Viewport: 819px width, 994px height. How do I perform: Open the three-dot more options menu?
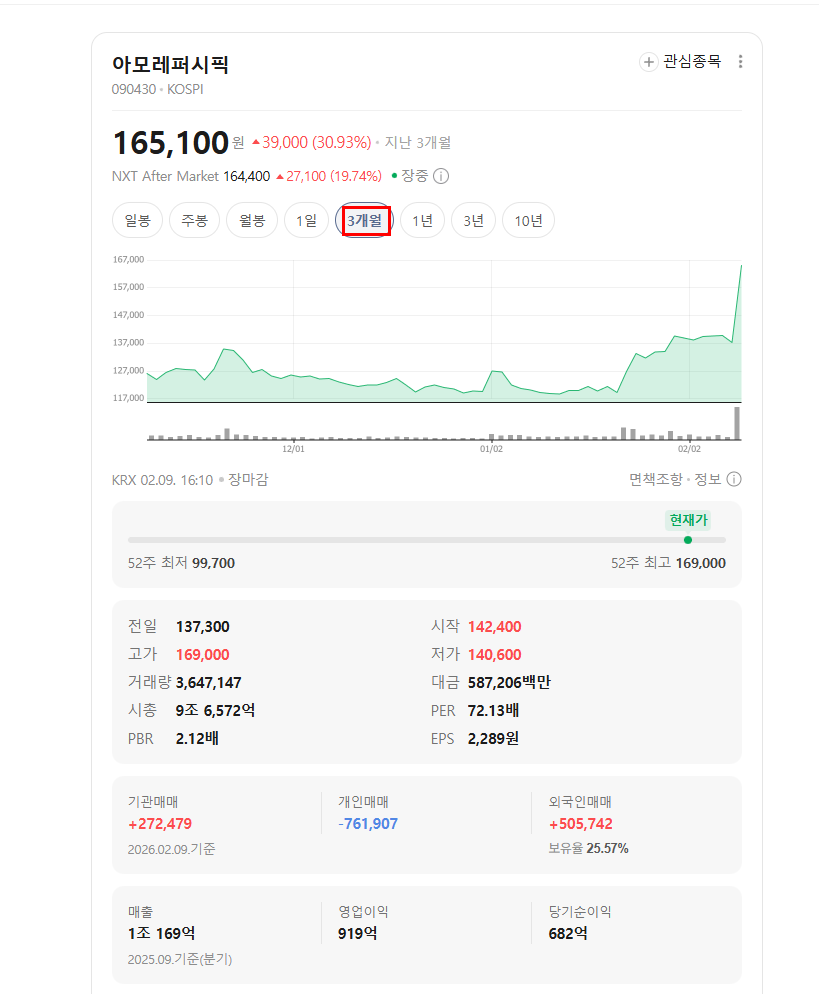pos(740,61)
